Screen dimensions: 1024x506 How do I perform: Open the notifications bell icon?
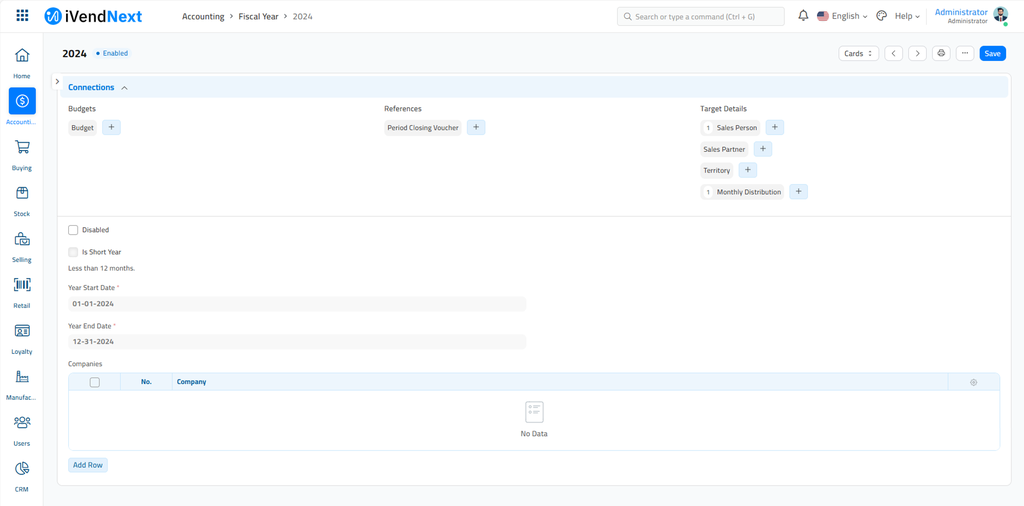tap(803, 16)
